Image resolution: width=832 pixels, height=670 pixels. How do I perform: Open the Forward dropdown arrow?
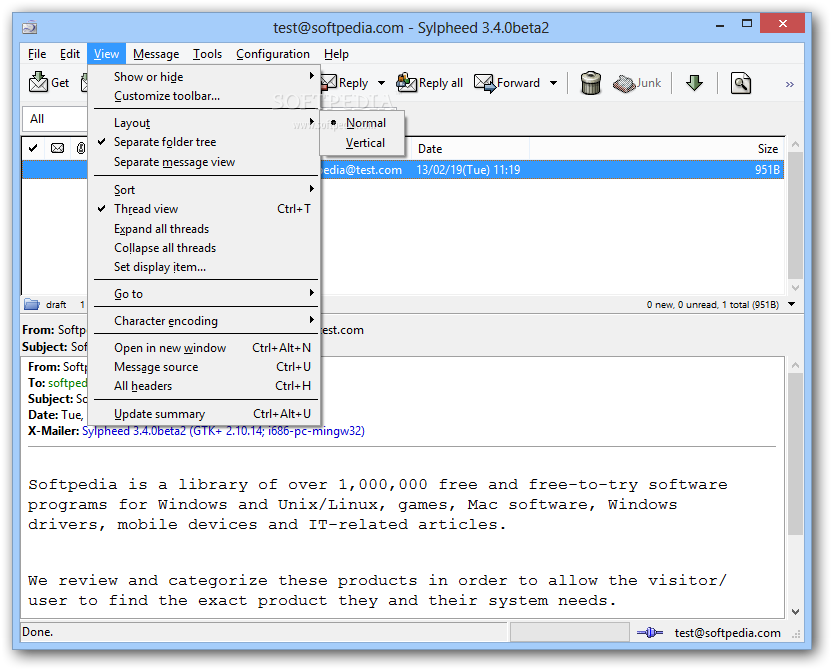pos(553,83)
